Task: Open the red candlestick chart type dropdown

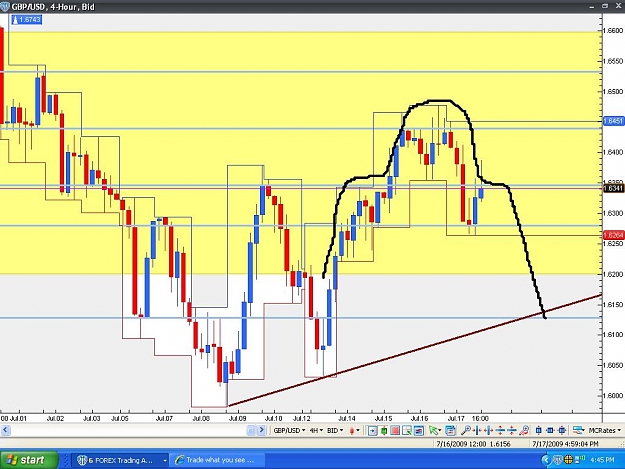Action: [x=355, y=430]
